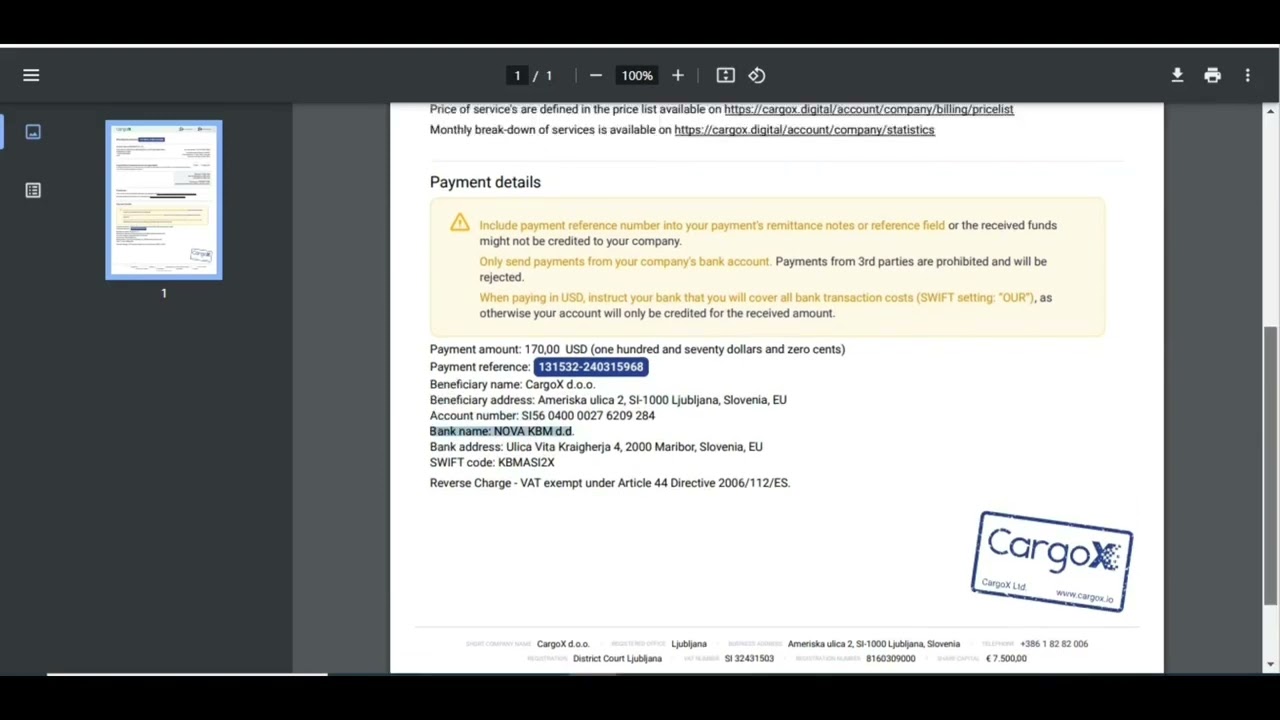This screenshot has height=720, width=1280.
Task: Print the invoice document
Action: click(1212, 75)
